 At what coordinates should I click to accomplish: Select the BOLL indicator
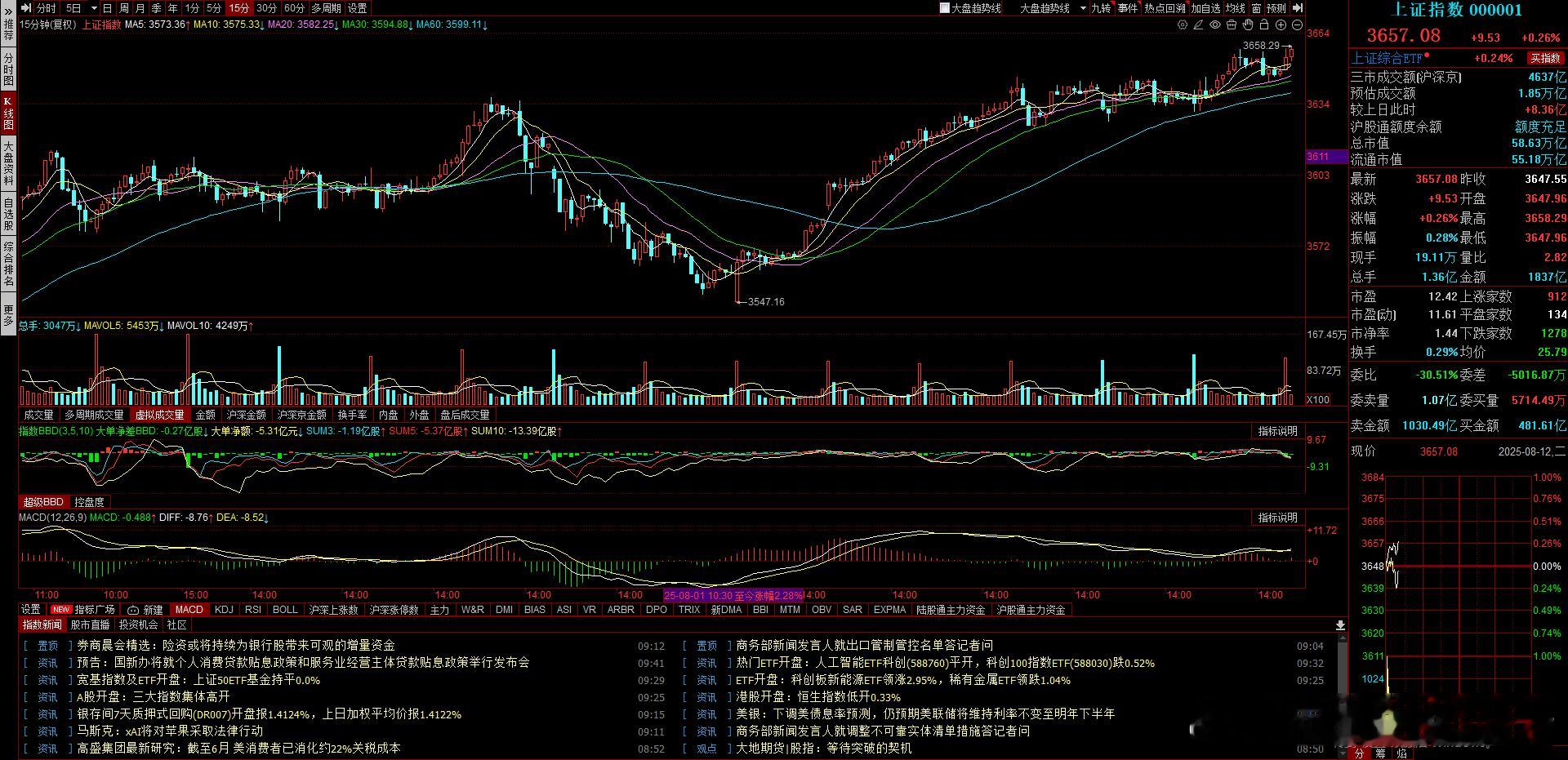coord(285,610)
